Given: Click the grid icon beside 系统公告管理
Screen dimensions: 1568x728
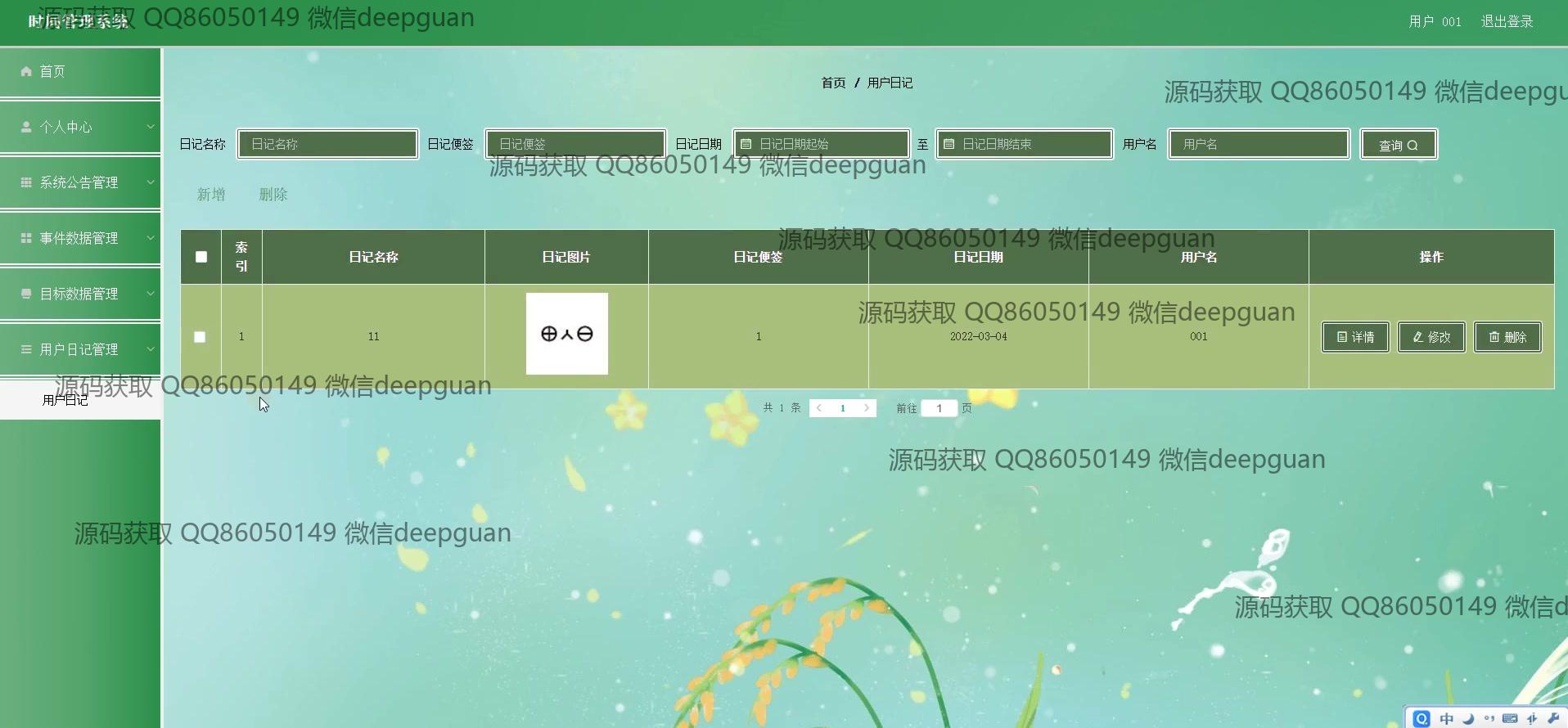Looking at the screenshot, I should pos(26,182).
